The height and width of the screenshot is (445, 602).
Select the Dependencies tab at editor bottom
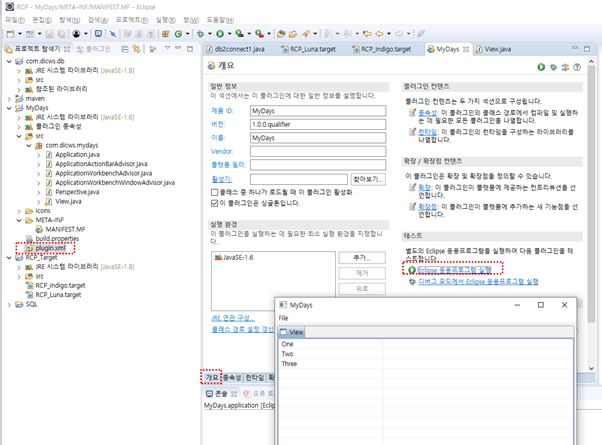pos(232,378)
